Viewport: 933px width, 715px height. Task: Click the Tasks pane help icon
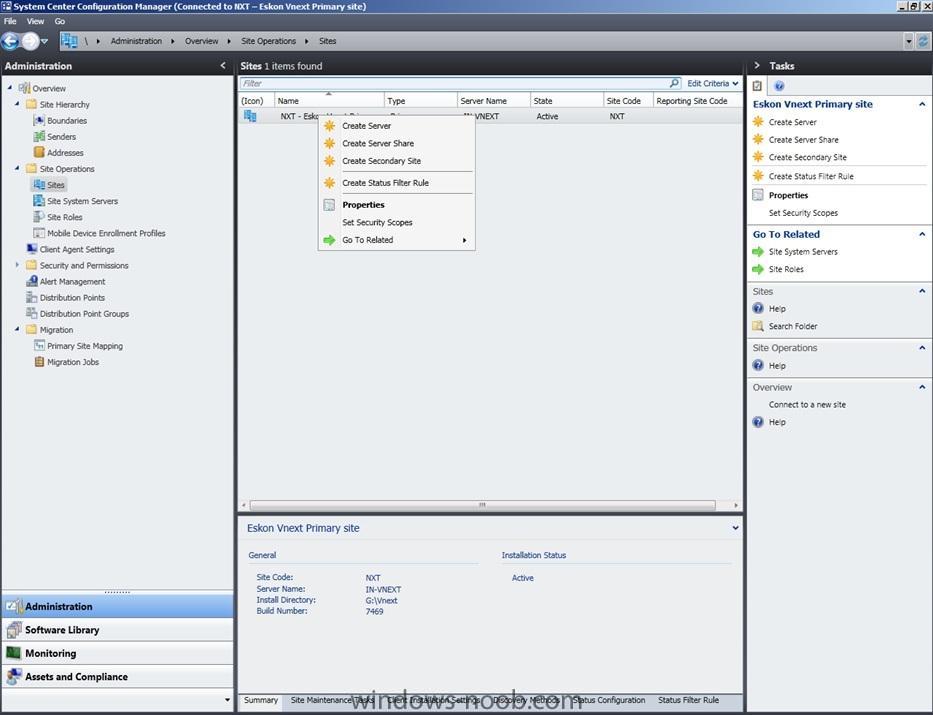(x=779, y=86)
